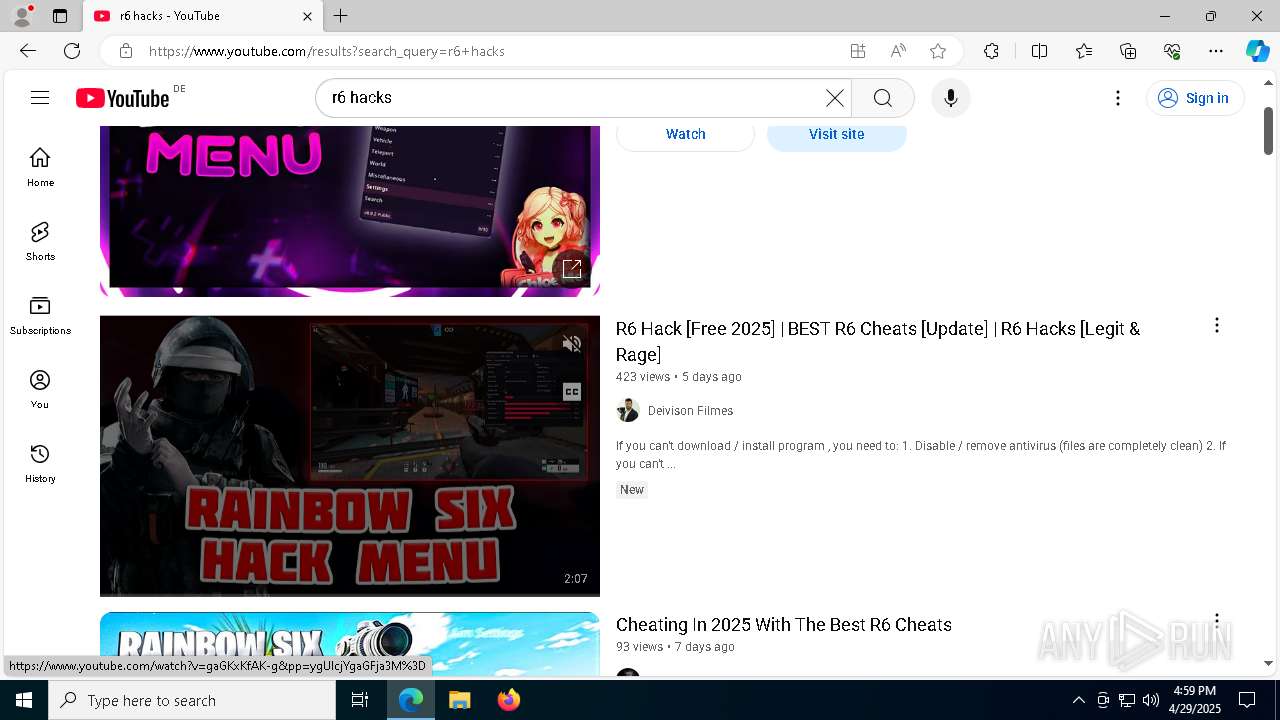The width and height of the screenshot is (1280, 720).
Task: Open Read aloud in address bar
Action: (898, 51)
